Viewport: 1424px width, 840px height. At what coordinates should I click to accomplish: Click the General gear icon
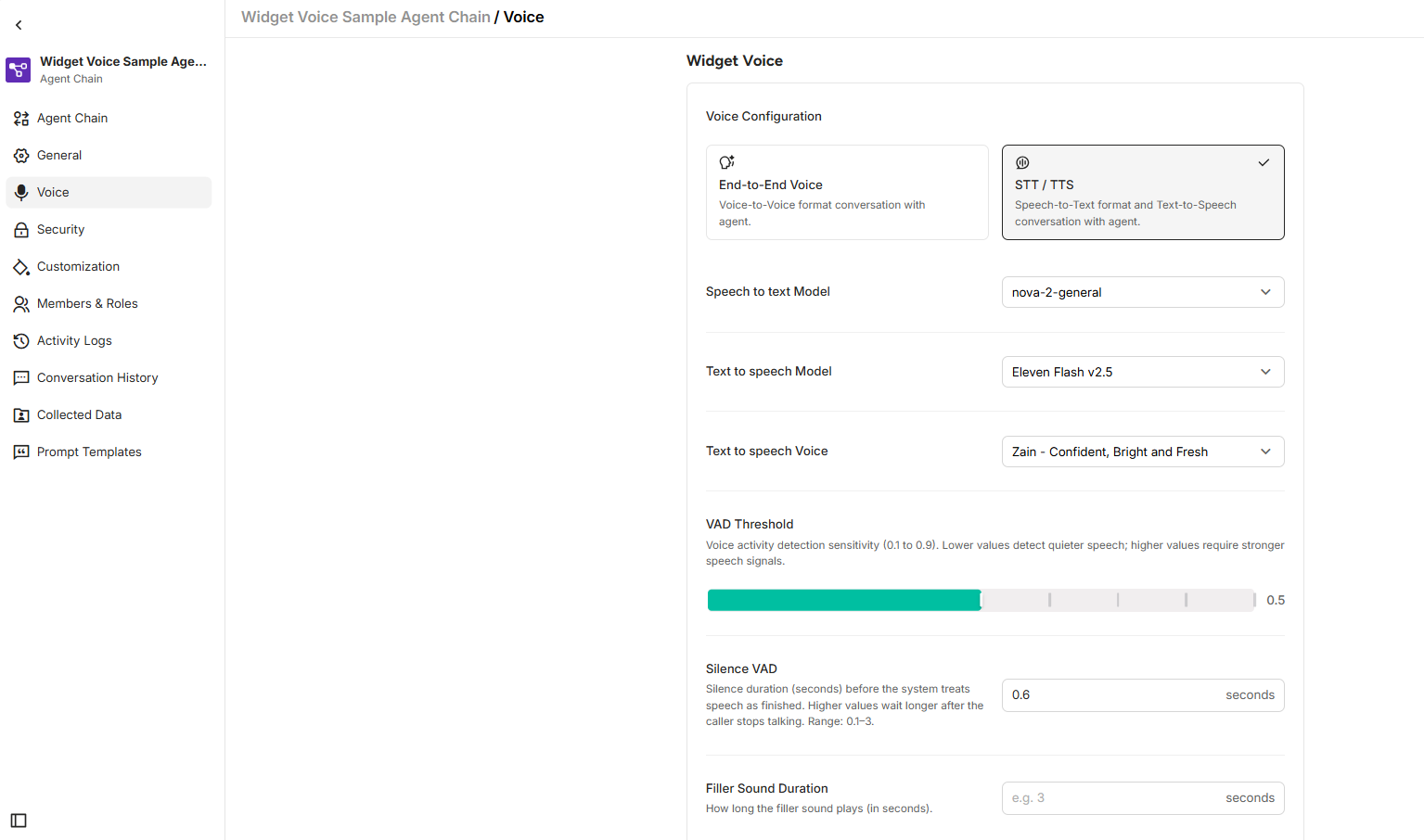click(21, 156)
